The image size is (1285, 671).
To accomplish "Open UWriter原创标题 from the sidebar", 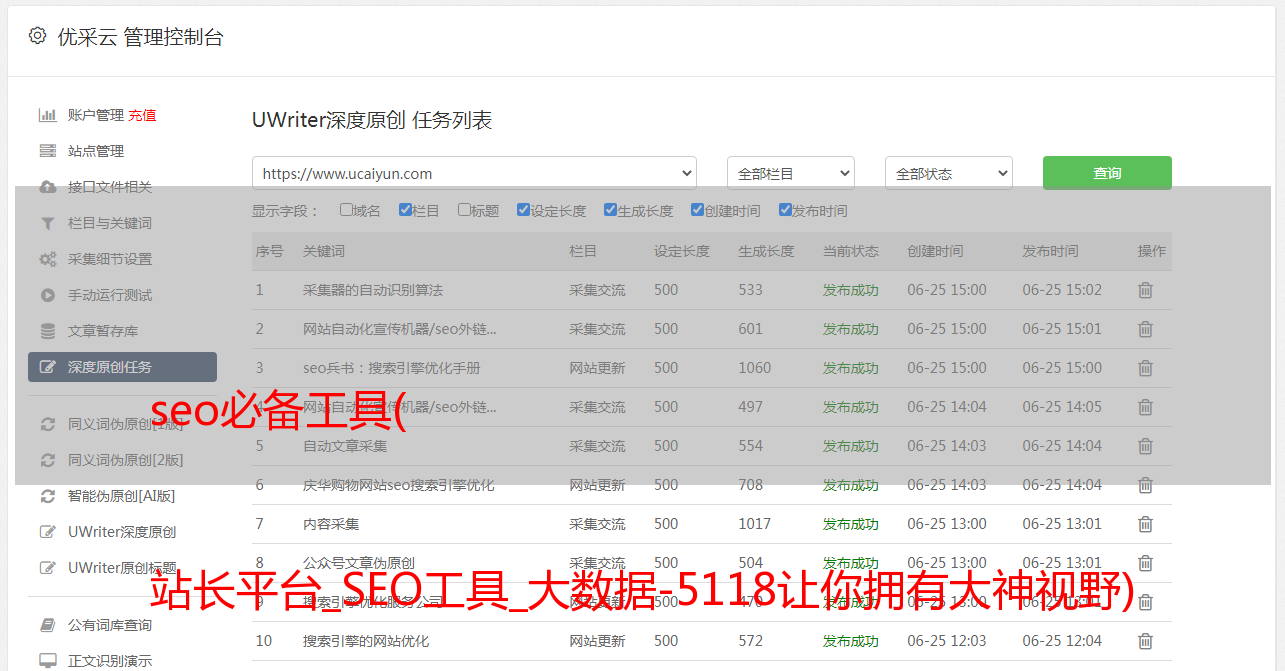I will click(122, 568).
